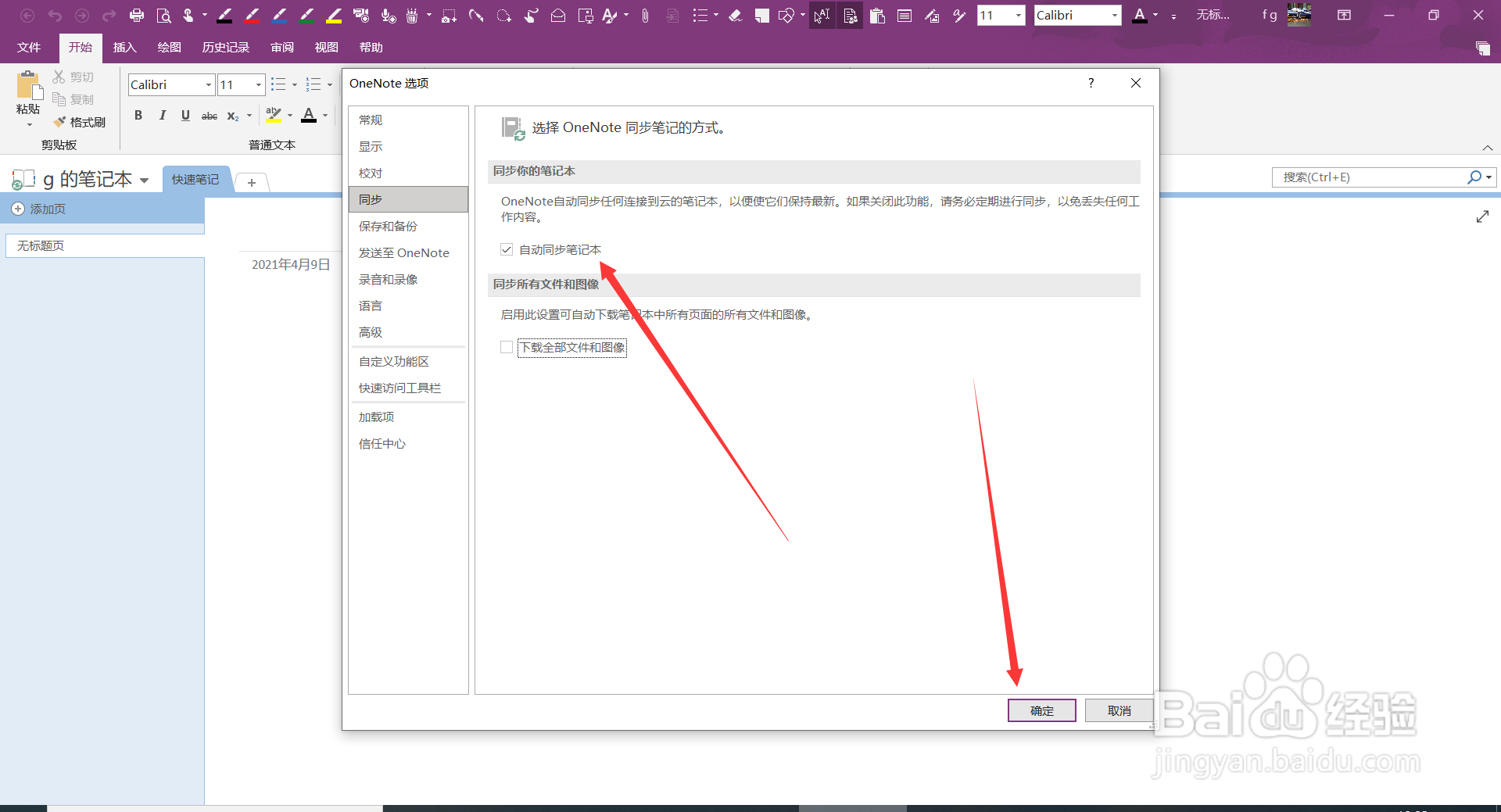Click the email page envelope icon
This screenshot has height=812, width=1501.
[x=558, y=15]
